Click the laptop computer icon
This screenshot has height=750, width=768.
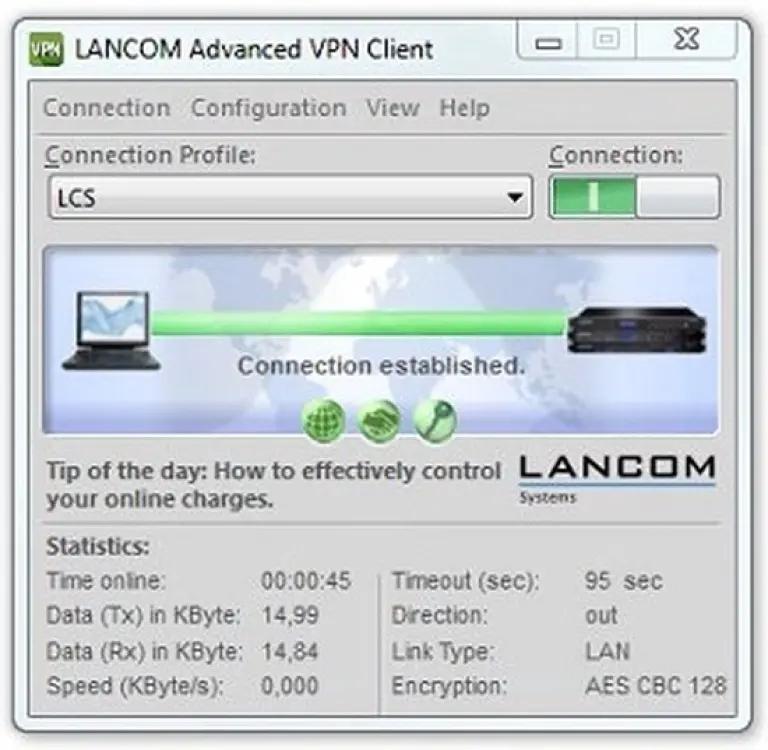click(x=112, y=331)
